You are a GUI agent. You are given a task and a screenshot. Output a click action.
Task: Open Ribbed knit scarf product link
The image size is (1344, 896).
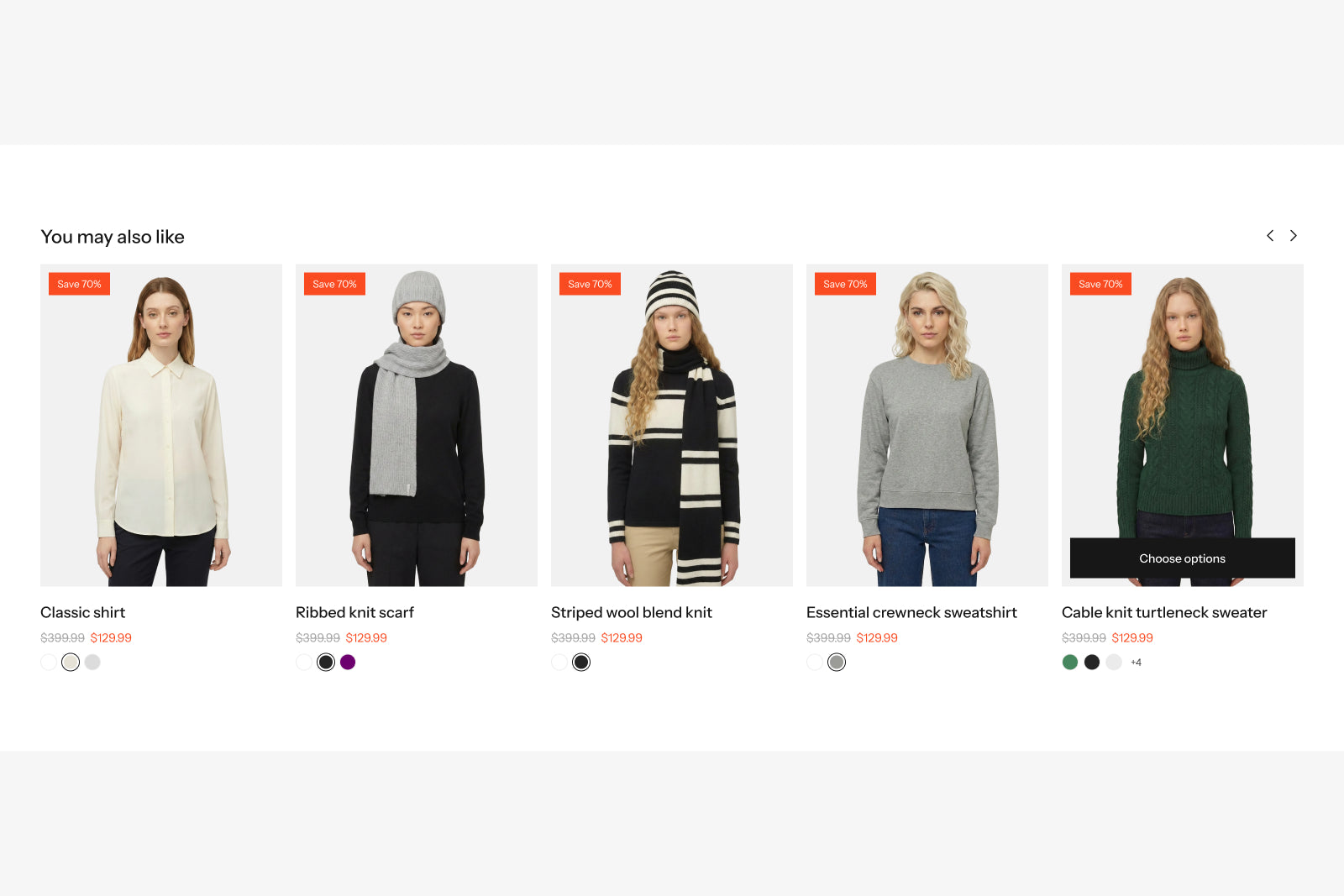pos(354,612)
